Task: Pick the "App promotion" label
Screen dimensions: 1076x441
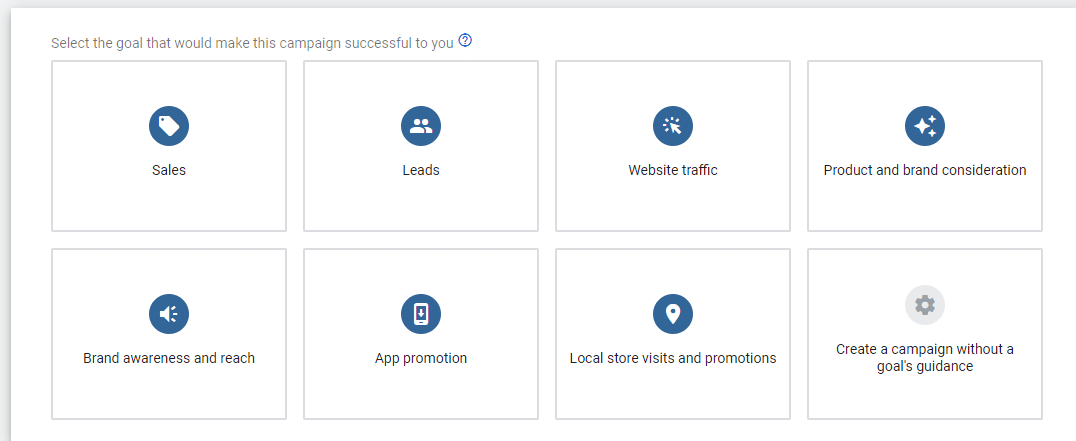Action: [x=421, y=358]
